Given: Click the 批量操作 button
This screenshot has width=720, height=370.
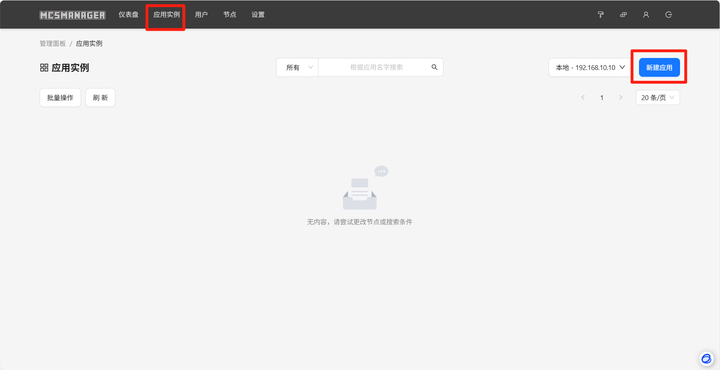Looking at the screenshot, I should point(60,98).
